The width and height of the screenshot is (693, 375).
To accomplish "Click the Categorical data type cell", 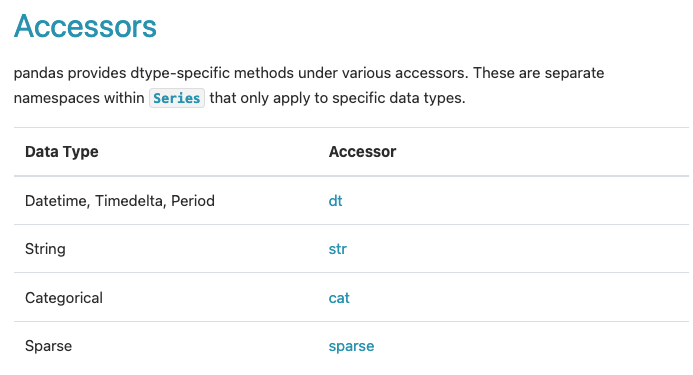I will point(64,298).
